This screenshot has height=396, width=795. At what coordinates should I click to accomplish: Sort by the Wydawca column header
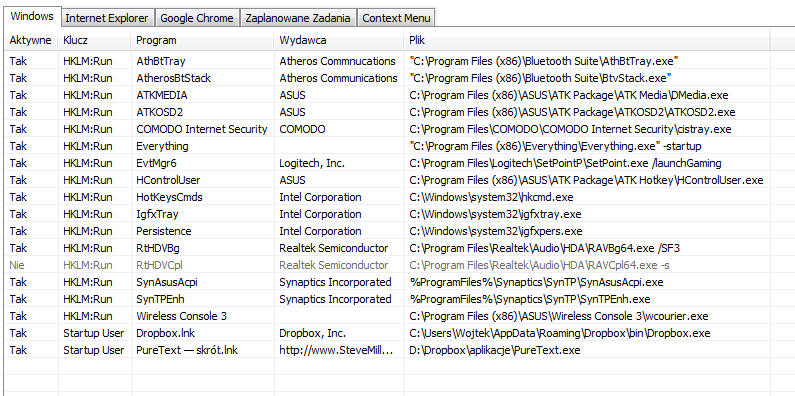point(339,40)
